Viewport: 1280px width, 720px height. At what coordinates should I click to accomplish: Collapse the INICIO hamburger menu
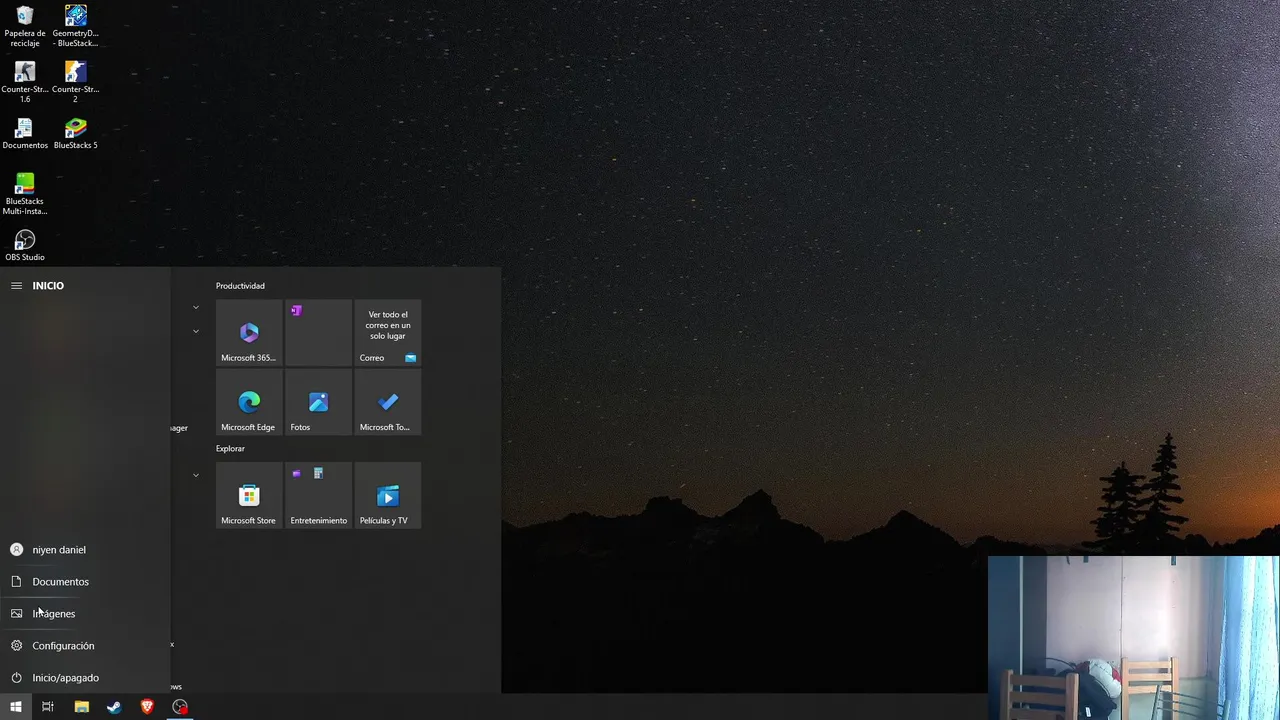coord(16,286)
